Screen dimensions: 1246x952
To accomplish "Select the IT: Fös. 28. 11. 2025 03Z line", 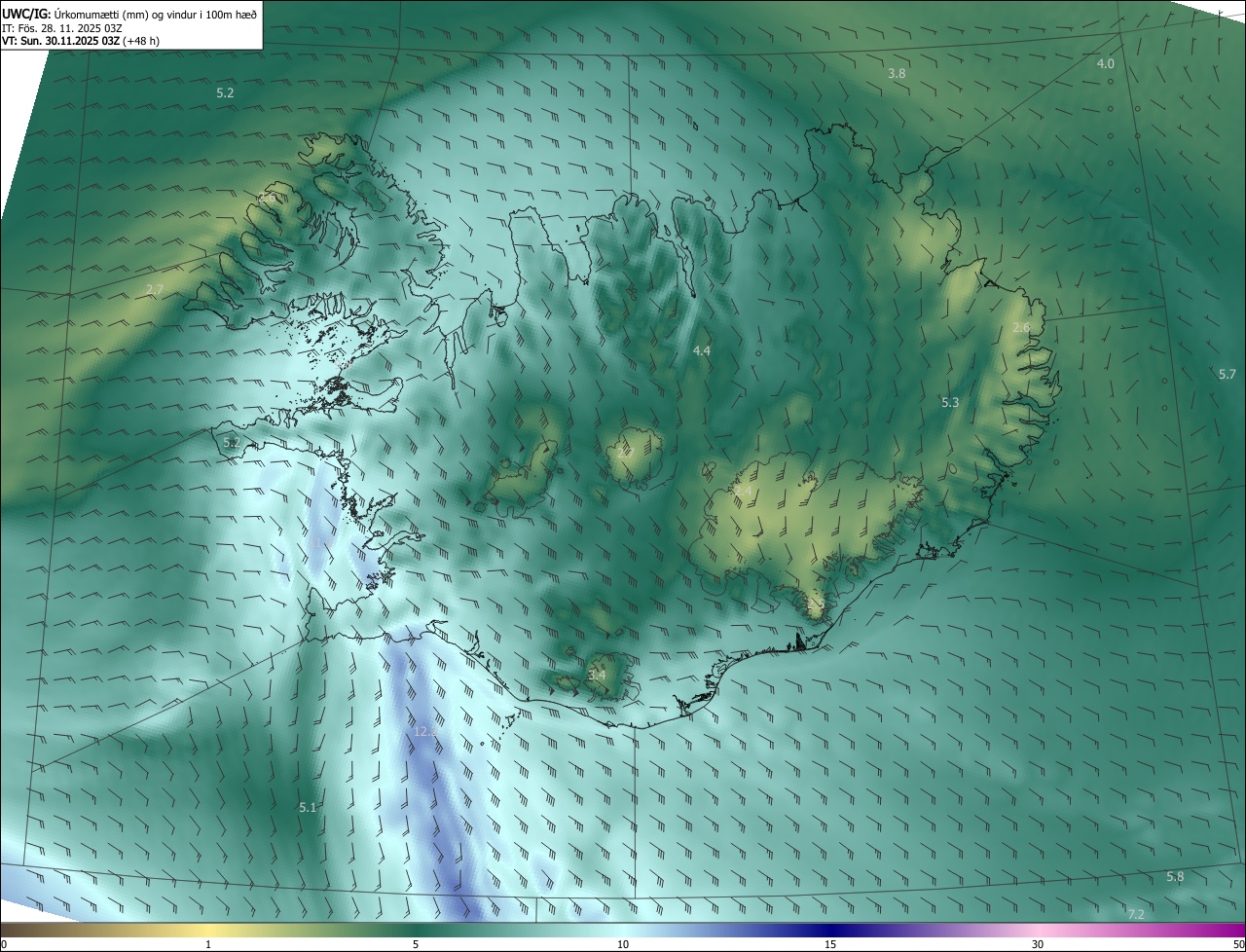I will pyautogui.click(x=61, y=27).
